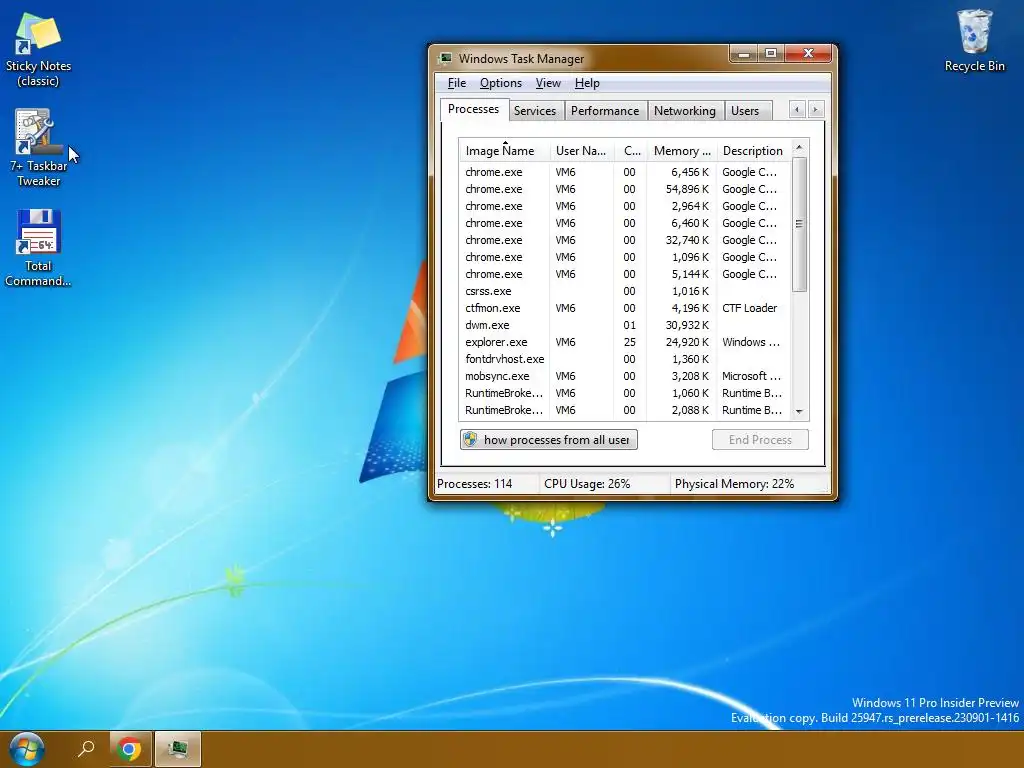Minimize the Task Manager window
The width and height of the screenshot is (1024, 768).
pyautogui.click(x=743, y=54)
